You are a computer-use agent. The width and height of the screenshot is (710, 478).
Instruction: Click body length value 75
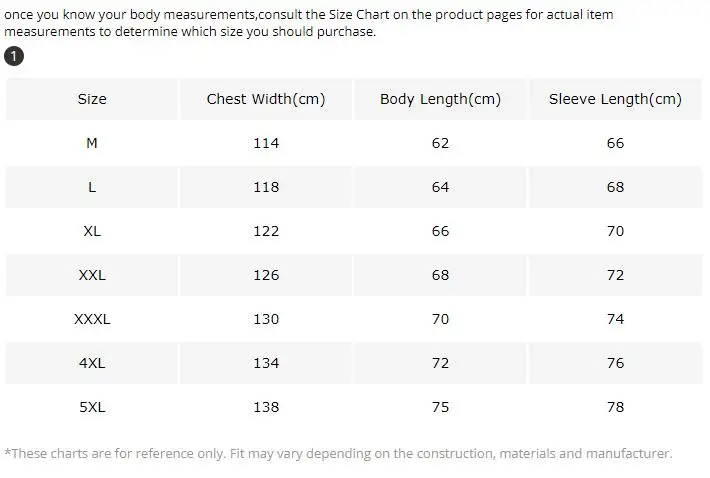(x=440, y=407)
